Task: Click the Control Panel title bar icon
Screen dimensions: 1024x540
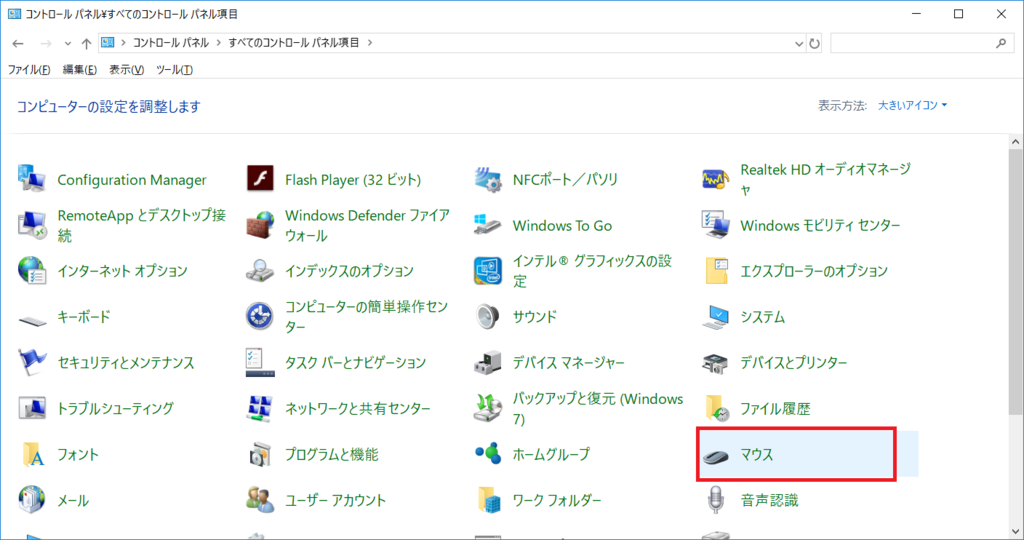Action: point(14,14)
